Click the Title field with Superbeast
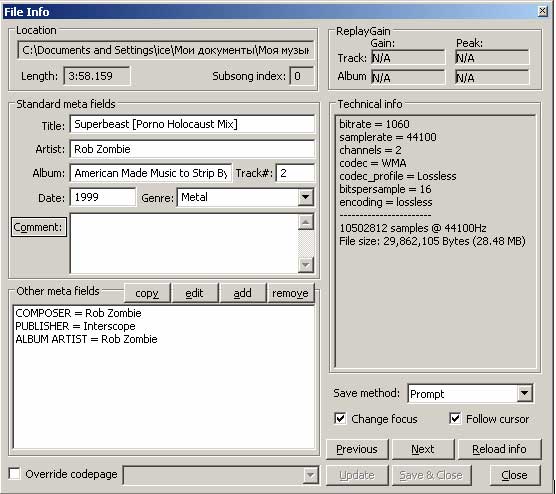Image resolution: width=556 pixels, height=494 pixels. click(192, 124)
